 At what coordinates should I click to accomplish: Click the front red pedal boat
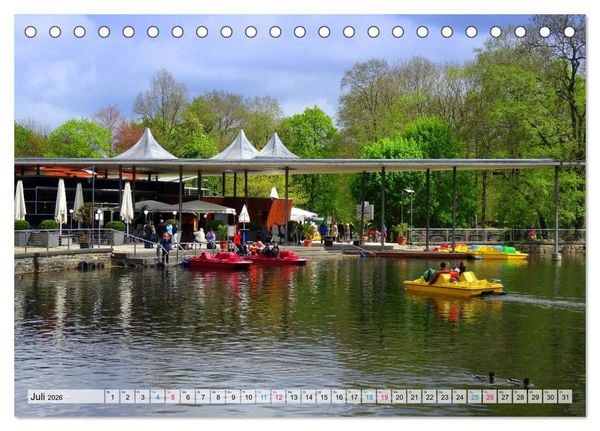[217, 260]
